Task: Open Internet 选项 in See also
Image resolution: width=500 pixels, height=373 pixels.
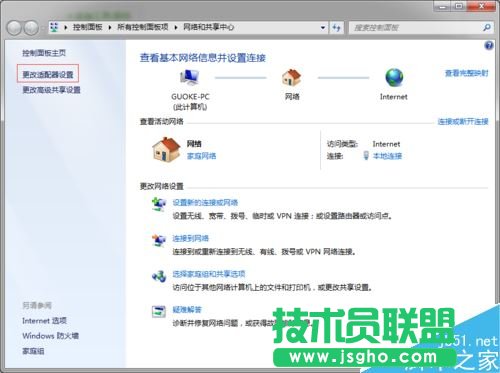Action: [x=44, y=321]
